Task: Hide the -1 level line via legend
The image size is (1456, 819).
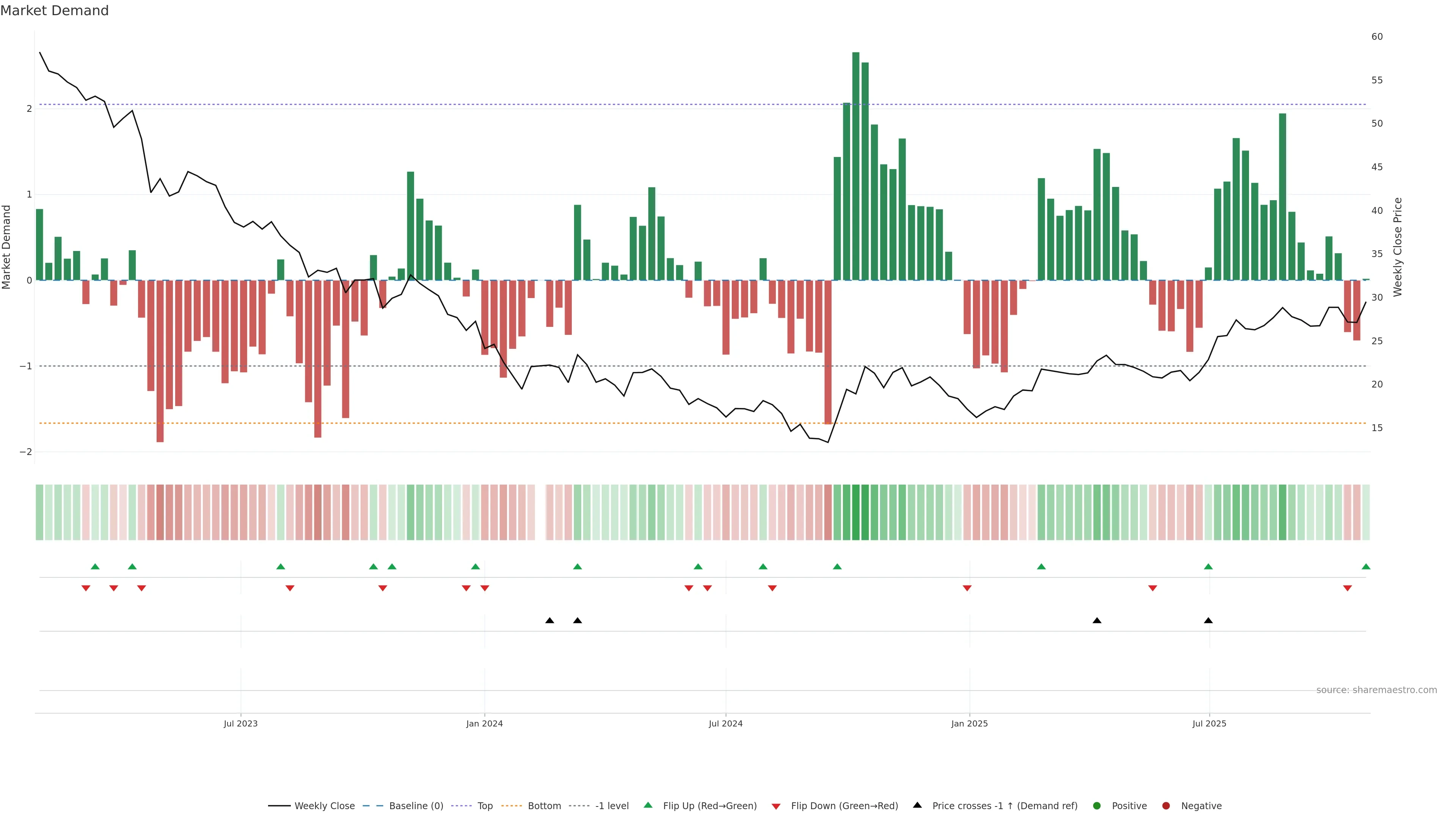Action: [x=612, y=805]
